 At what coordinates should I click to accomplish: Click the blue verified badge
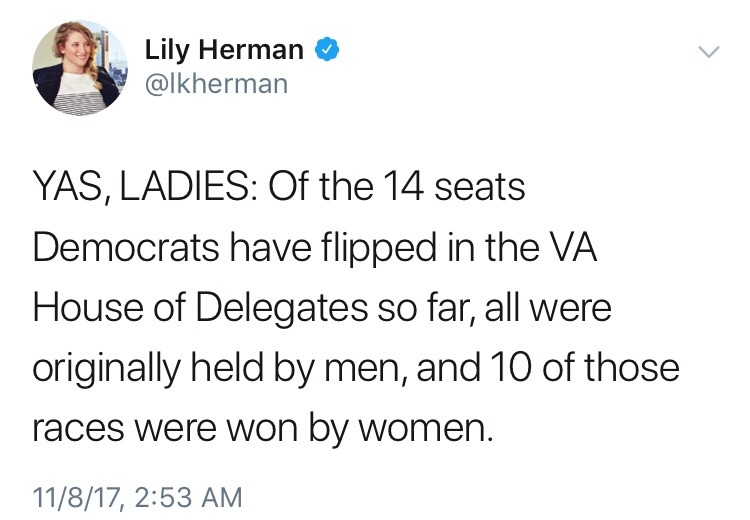click(326, 49)
